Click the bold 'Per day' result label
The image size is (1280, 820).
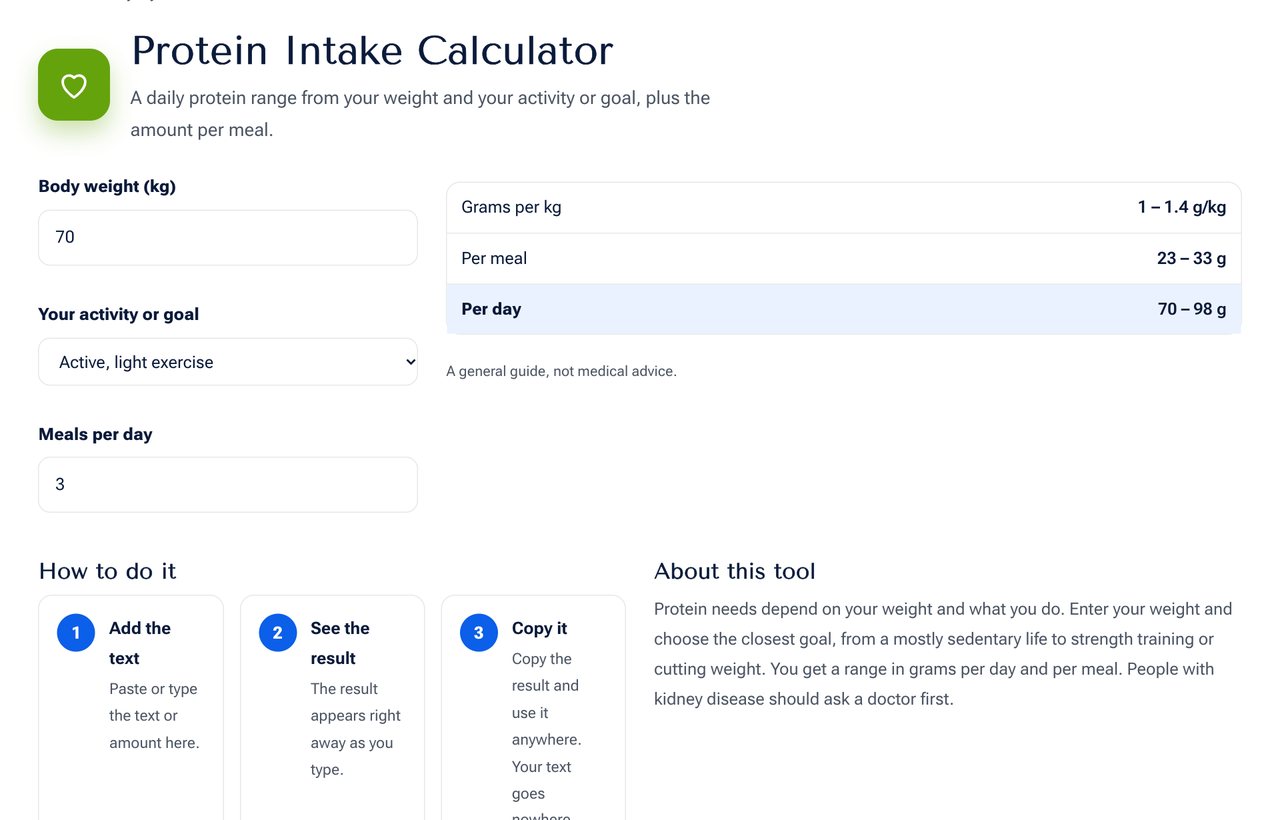coord(491,309)
